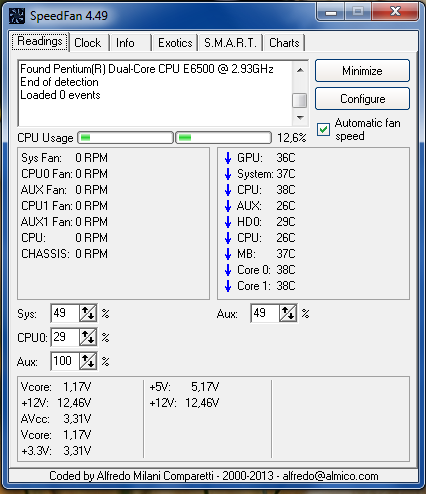This screenshot has height=494, width=426.
Task: Click the 'AVcc: 3,31V' voltage reading
Action: [56, 419]
